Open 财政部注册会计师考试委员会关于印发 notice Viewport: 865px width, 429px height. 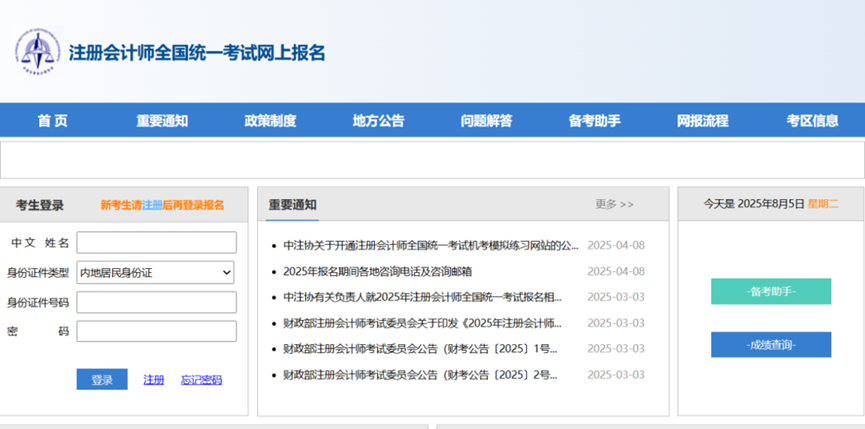pos(422,323)
